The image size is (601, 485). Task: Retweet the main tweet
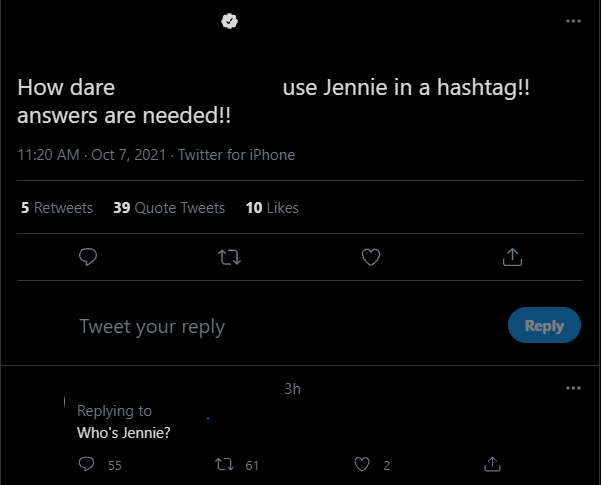(x=229, y=258)
